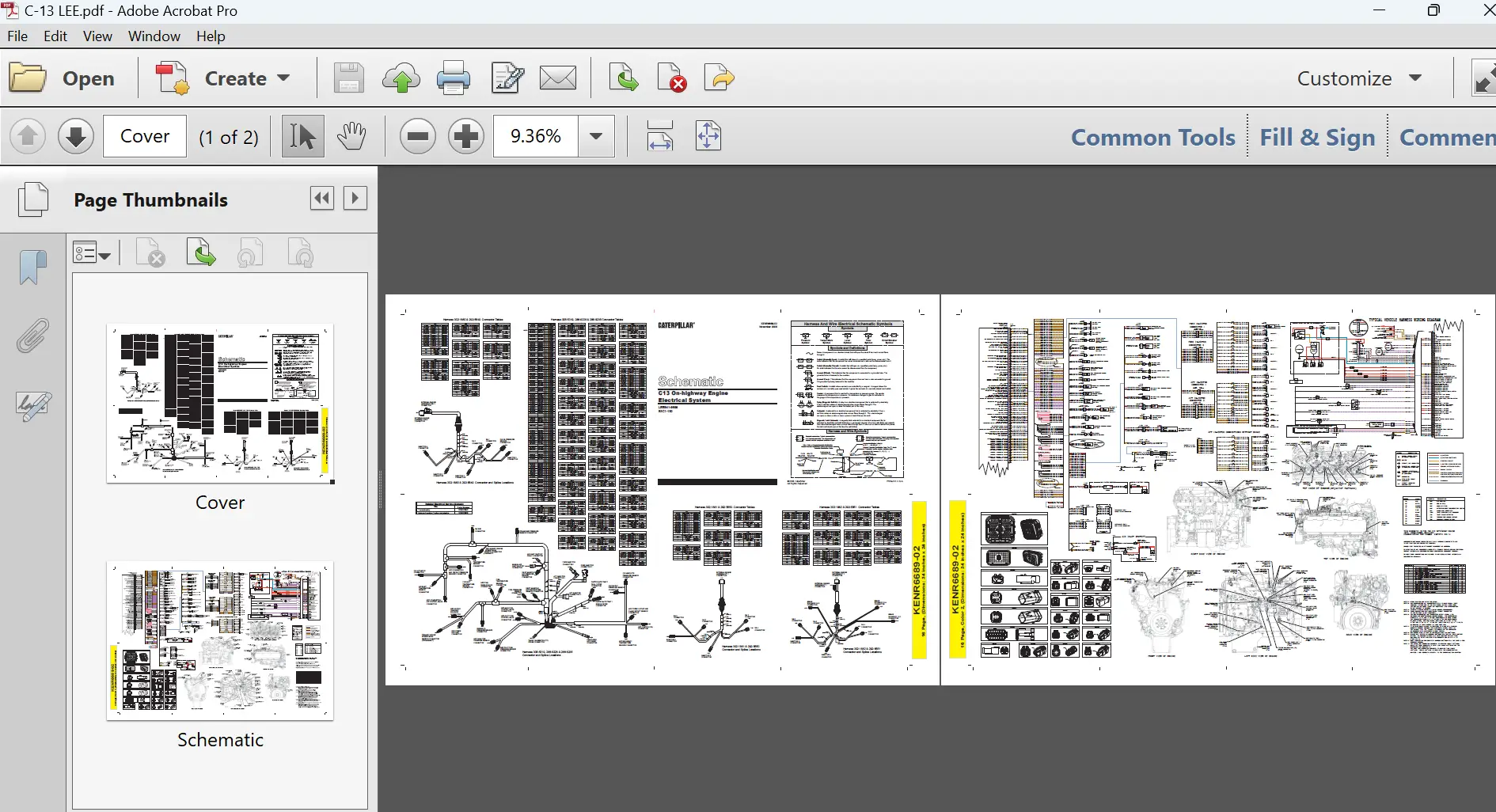Click the Schematic thumbnail label
This screenshot has width=1496, height=812.
tap(220, 740)
